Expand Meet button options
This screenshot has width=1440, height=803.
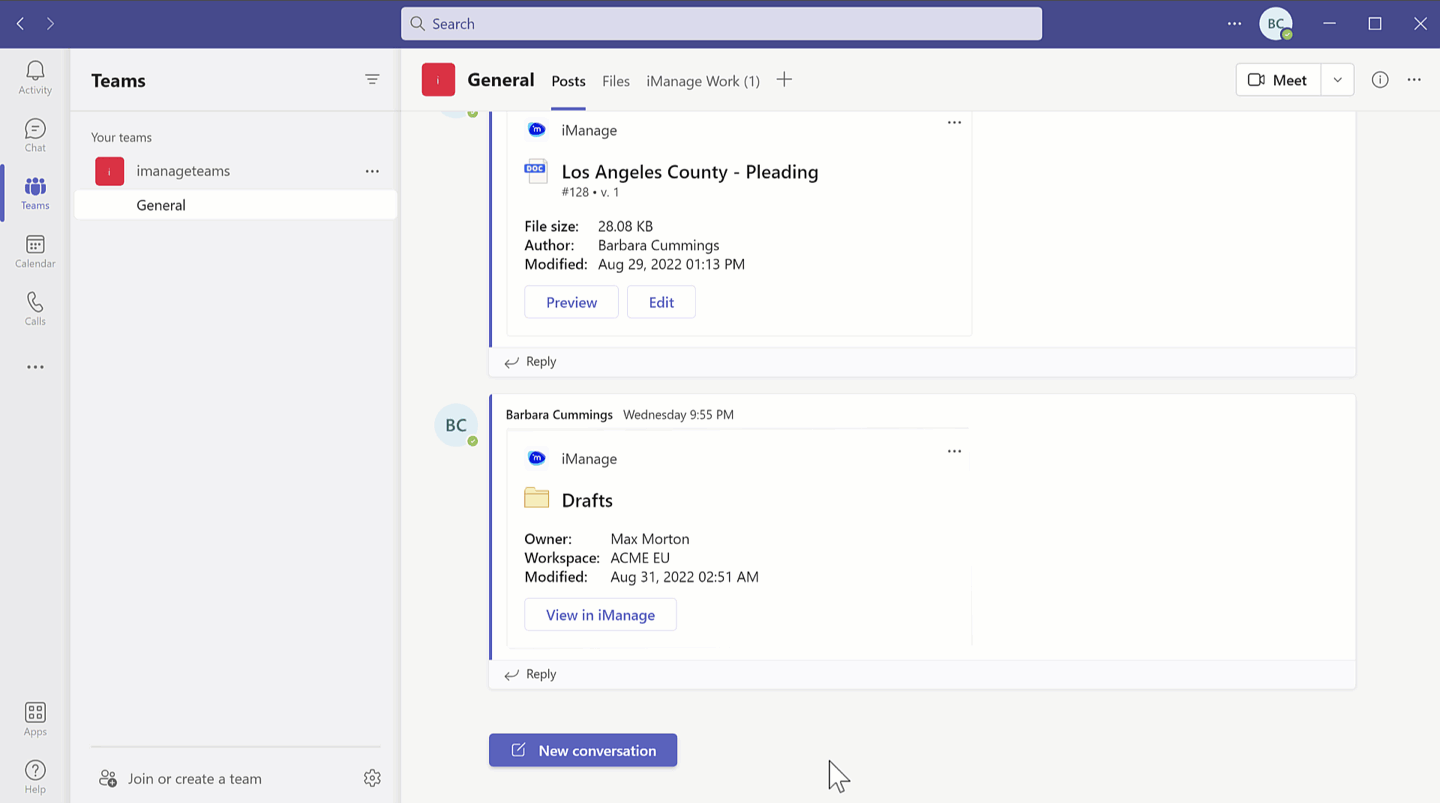[x=1337, y=79]
